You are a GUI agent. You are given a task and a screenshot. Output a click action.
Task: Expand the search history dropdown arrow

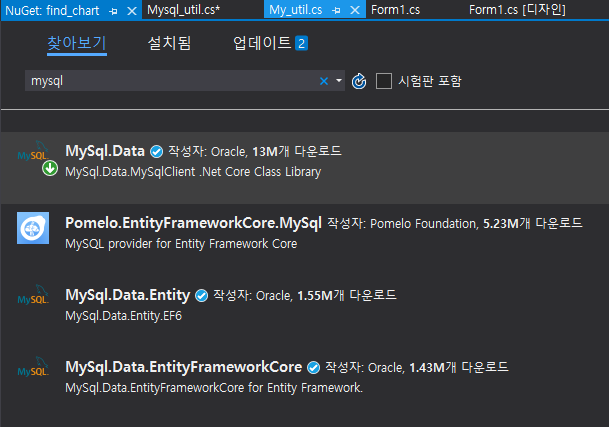coord(339,81)
